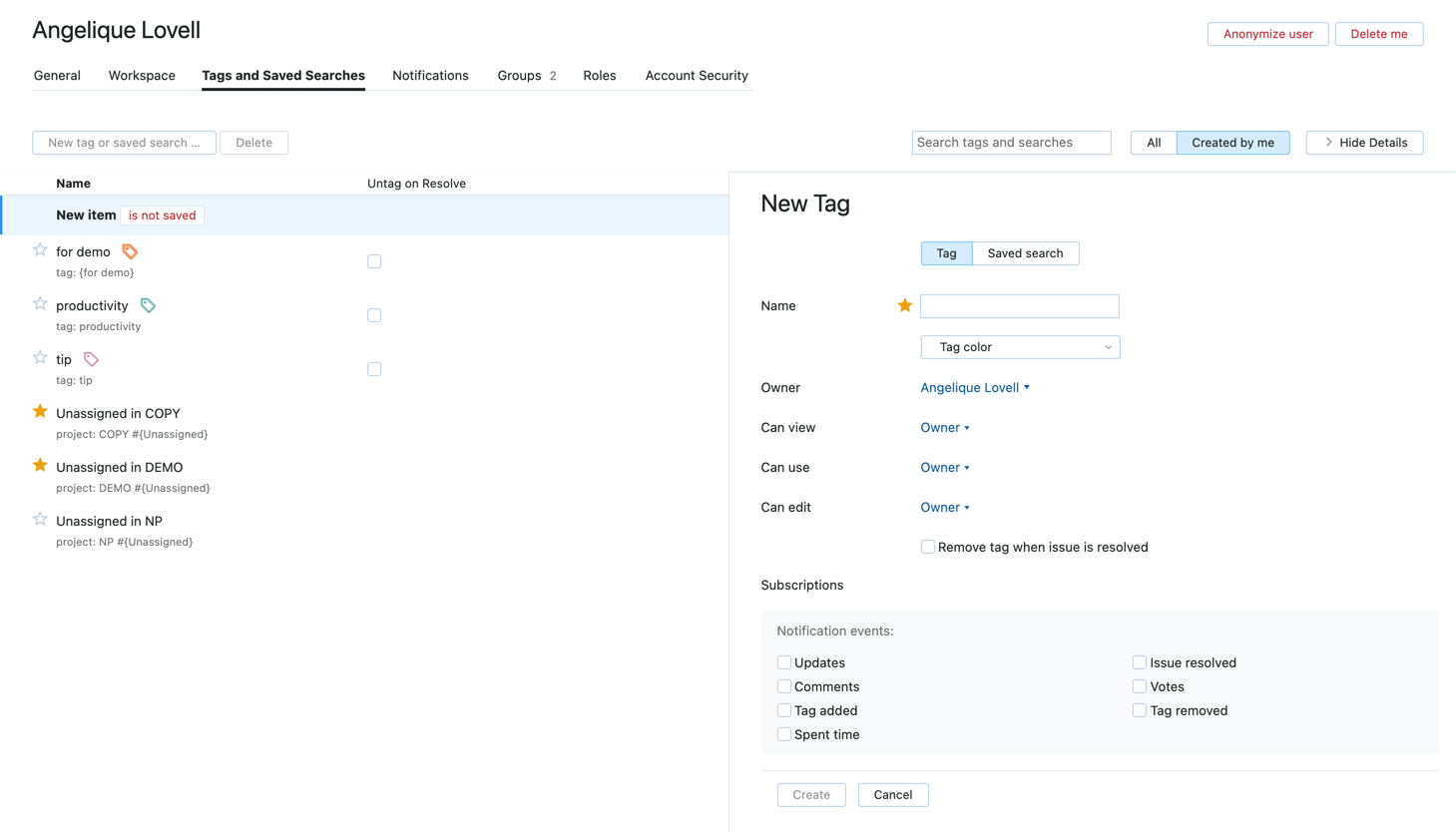The image size is (1456, 832).
Task: Unstar the "Unassigned in COPY" saved search
Action: tap(40, 409)
